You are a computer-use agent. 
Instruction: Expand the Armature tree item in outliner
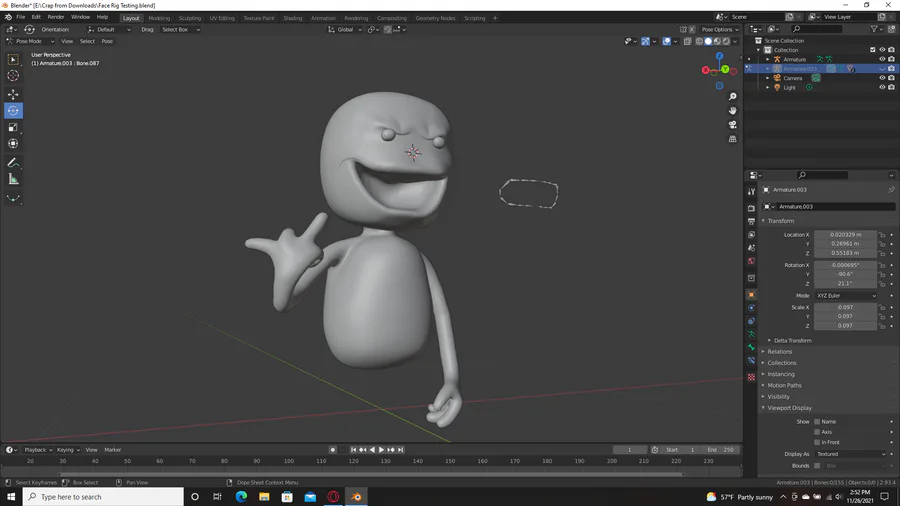point(767,59)
